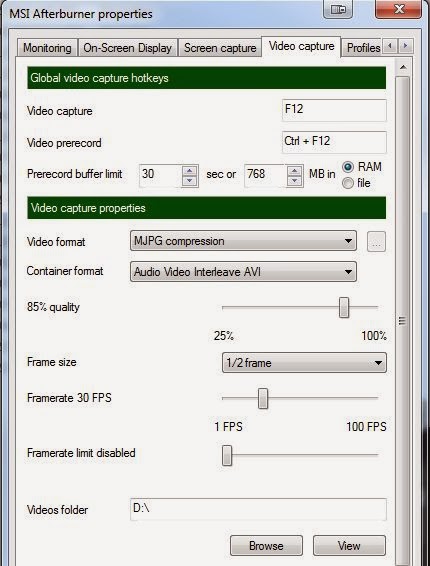Click the Global video capture hotkeys header
Image resolution: width=430 pixels, height=566 pixels.
(207, 78)
